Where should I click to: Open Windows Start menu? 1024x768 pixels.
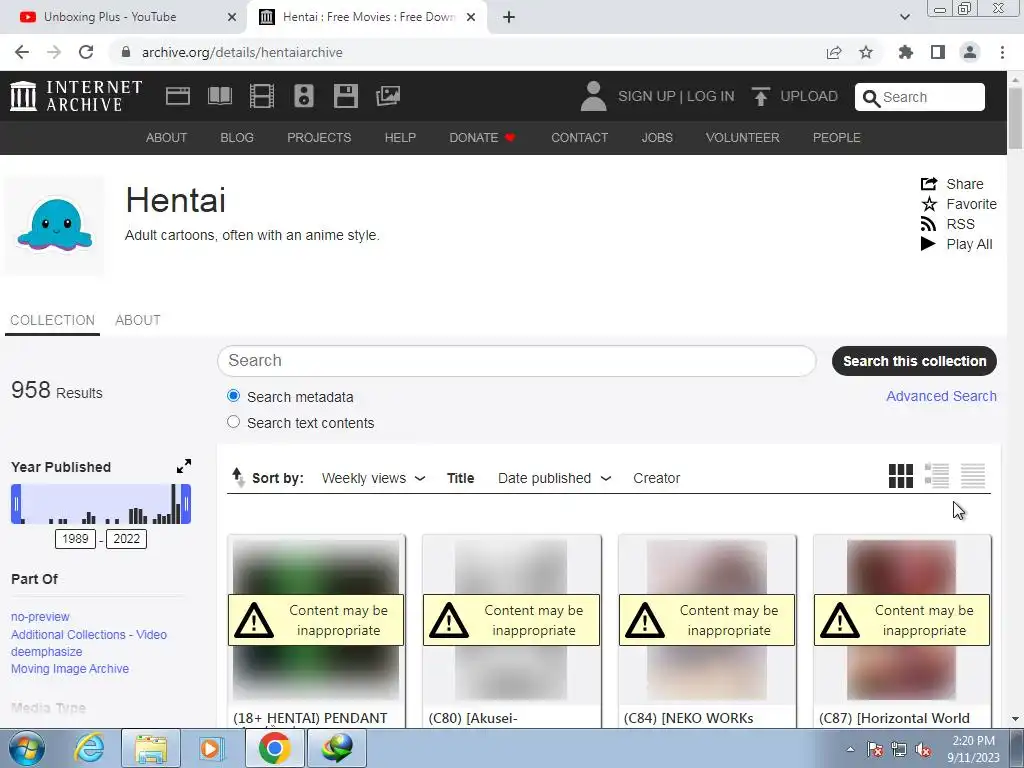pos(27,748)
